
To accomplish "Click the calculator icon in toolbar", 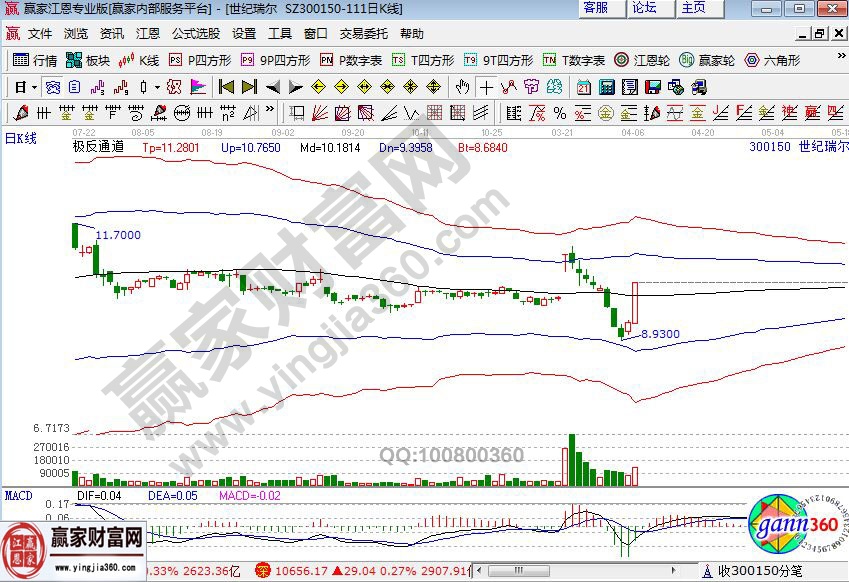I will click(x=607, y=87).
